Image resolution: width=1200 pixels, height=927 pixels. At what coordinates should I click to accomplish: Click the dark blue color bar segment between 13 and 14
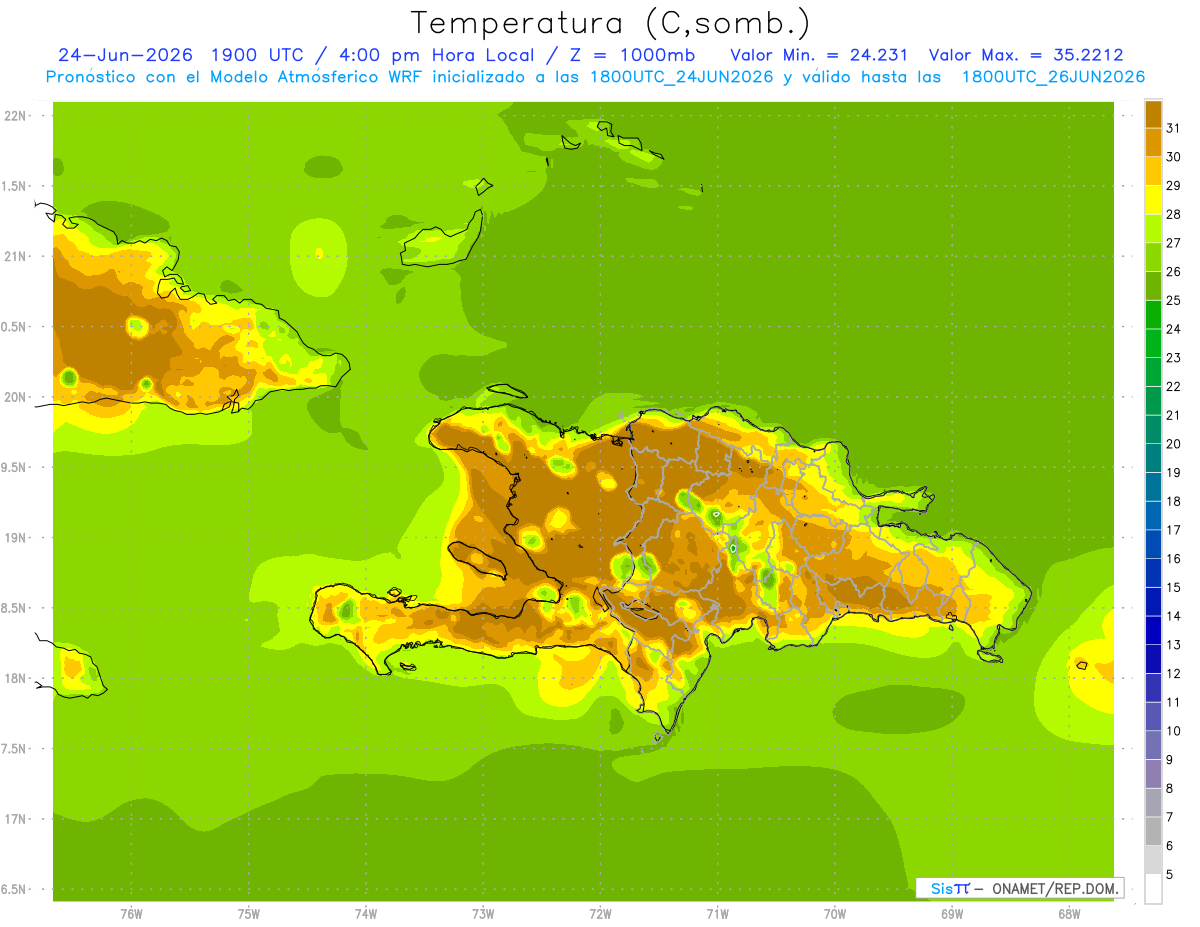pyautogui.click(x=1153, y=630)
